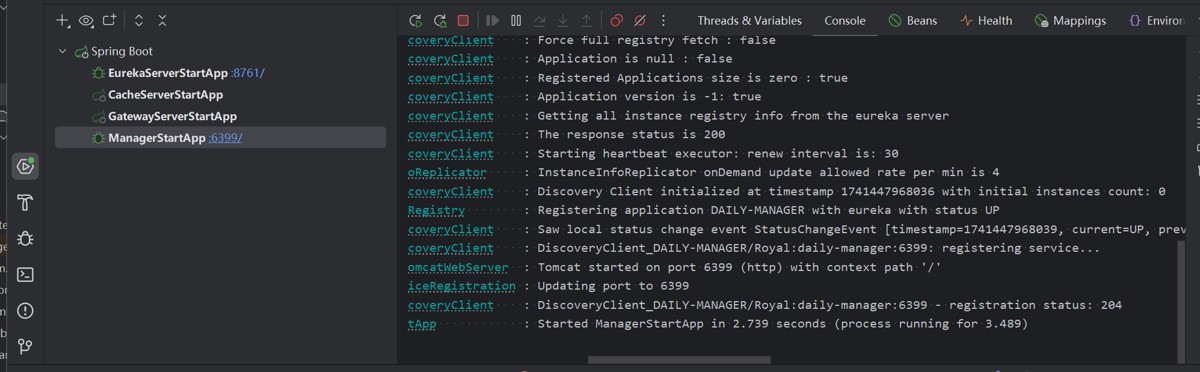
Task: Open the Git version control tool window
Action: (x=25, y=346)
